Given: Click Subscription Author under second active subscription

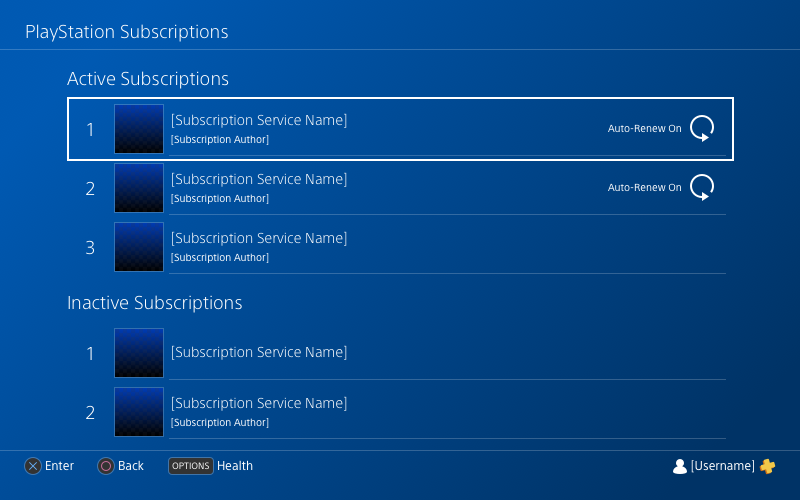Looking at the screenshot, I should [219, 198].
